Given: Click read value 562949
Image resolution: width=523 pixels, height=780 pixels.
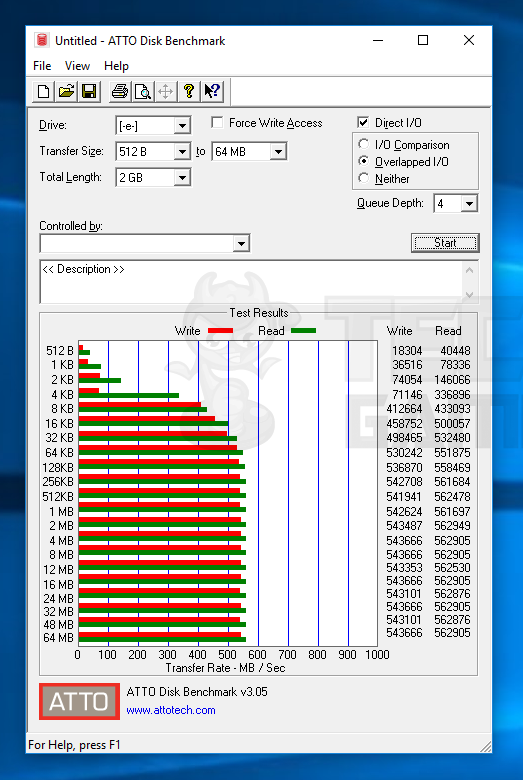Looking at the screenshot, I should pos(452,525).
